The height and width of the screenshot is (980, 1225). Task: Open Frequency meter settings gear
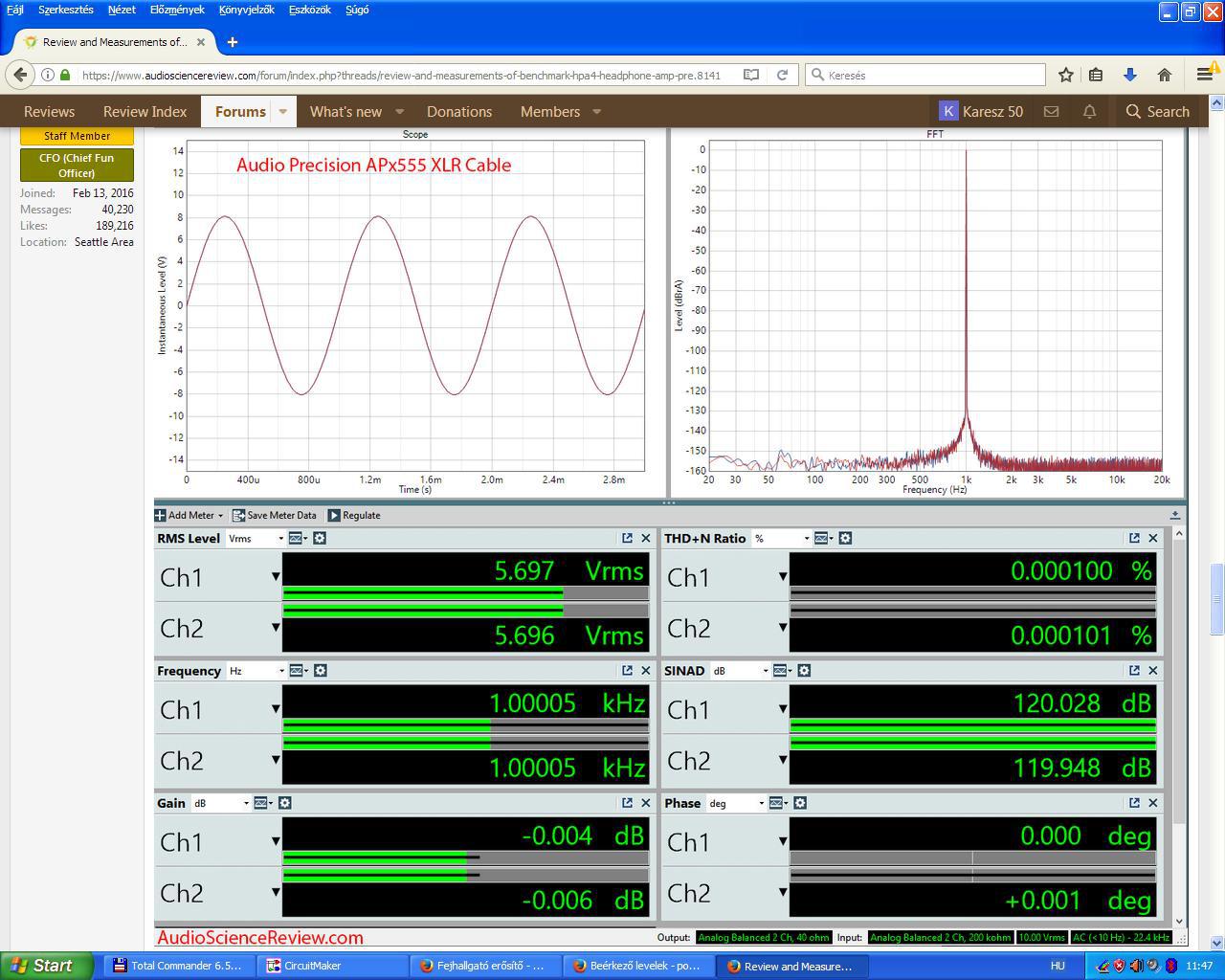[321, 671]
